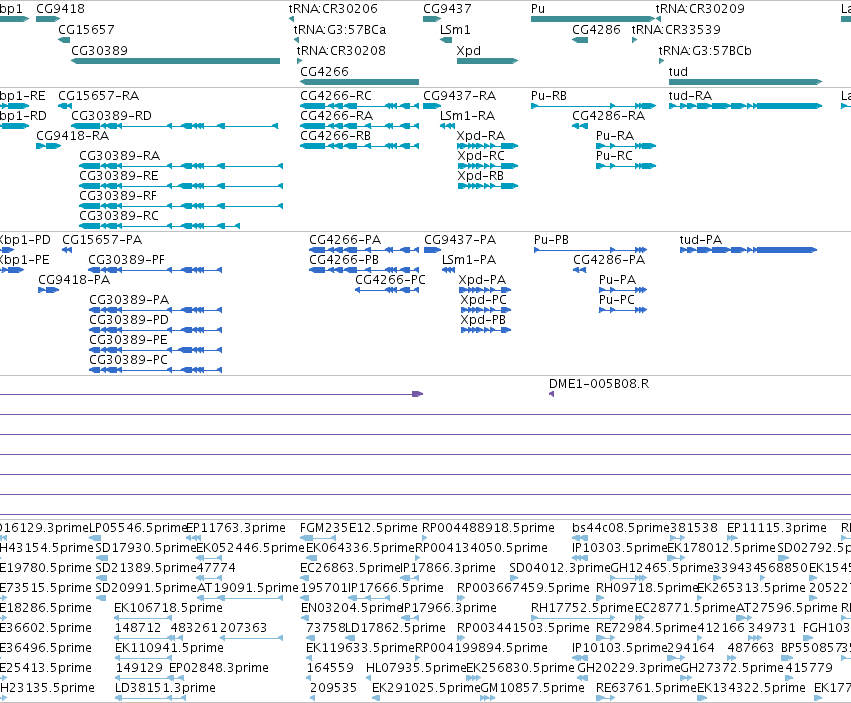This screenshot has height=703, width=851.
Task: Select the Pu gene bar
Action: (x=593, y=19)
